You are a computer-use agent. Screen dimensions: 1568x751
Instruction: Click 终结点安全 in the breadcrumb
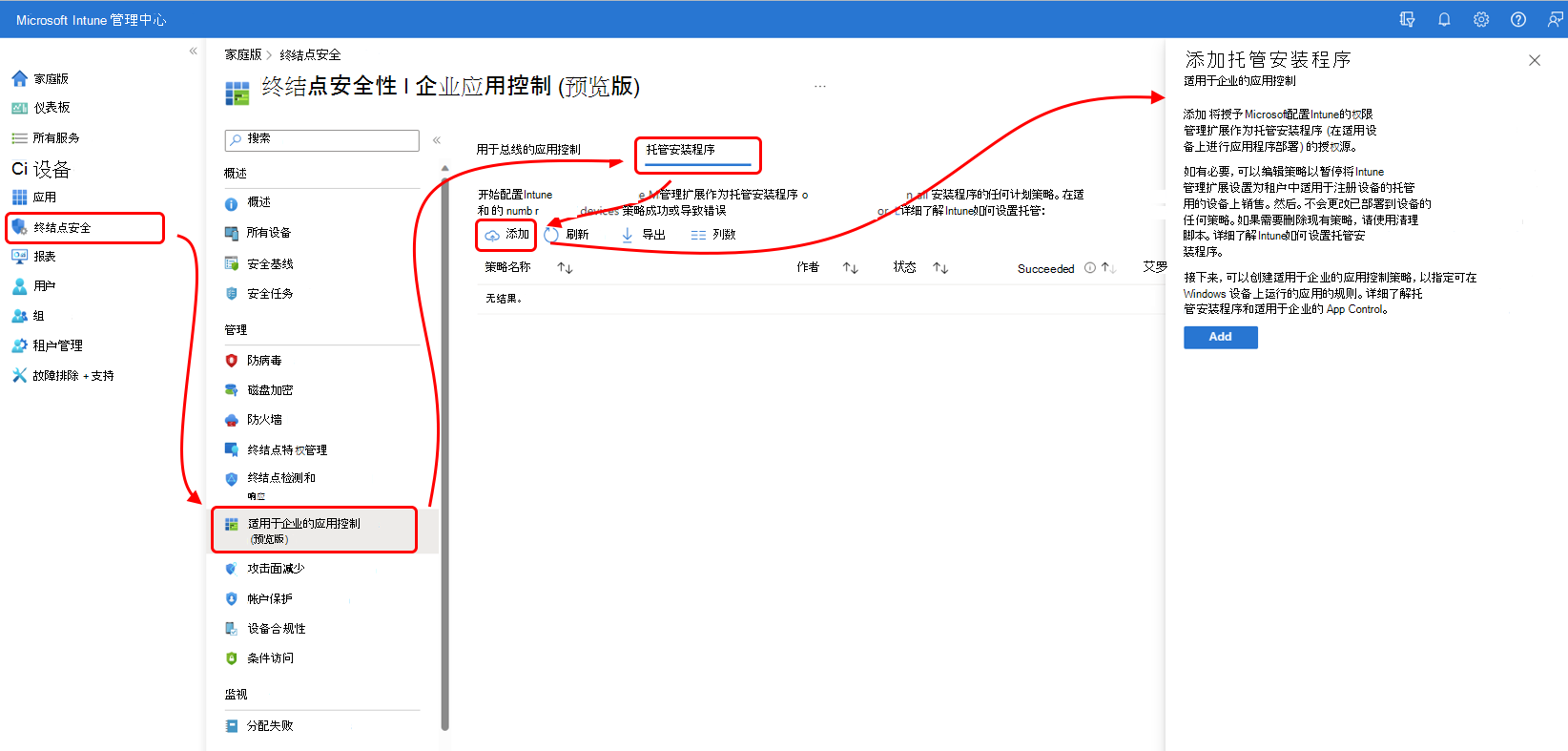pyautogui.click(x=310, y=55)
